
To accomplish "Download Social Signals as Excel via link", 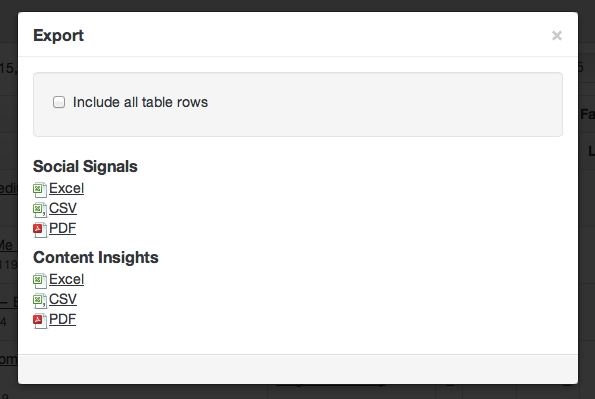I will click(x=66, y=188).
